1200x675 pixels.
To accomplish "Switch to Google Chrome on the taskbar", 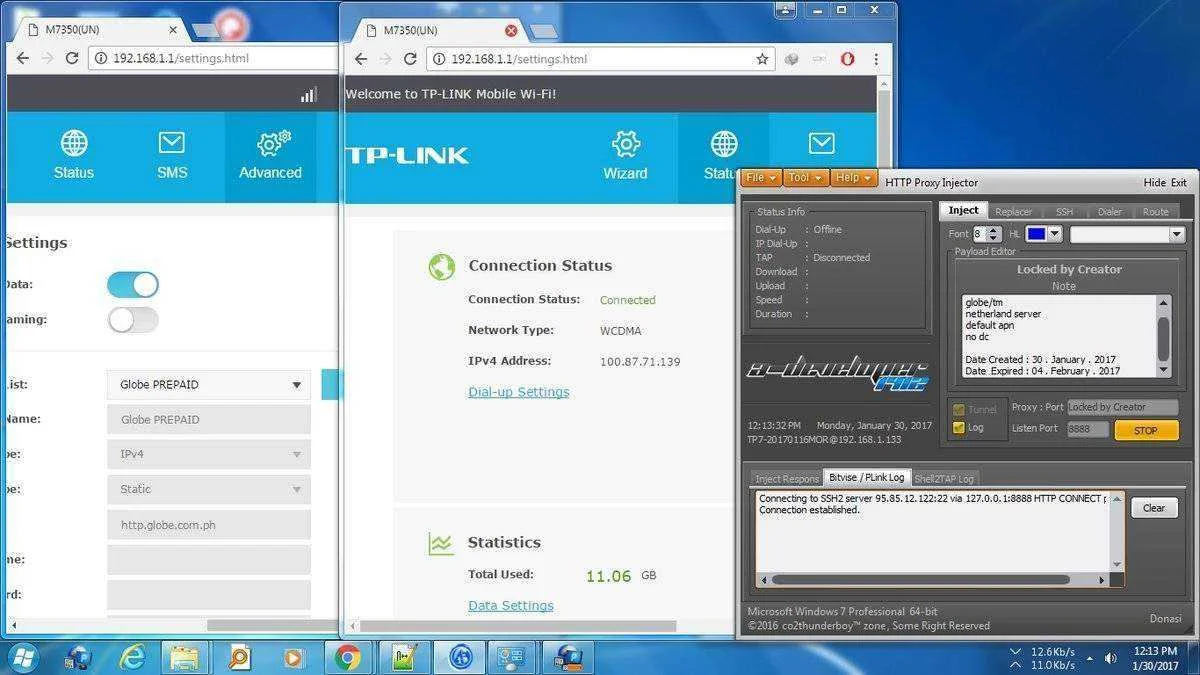I will pyautogui.click(x=348, y=657).
